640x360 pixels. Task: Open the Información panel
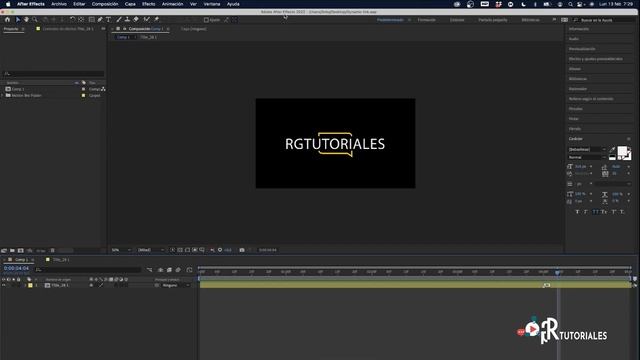click(x=579, y=29)
